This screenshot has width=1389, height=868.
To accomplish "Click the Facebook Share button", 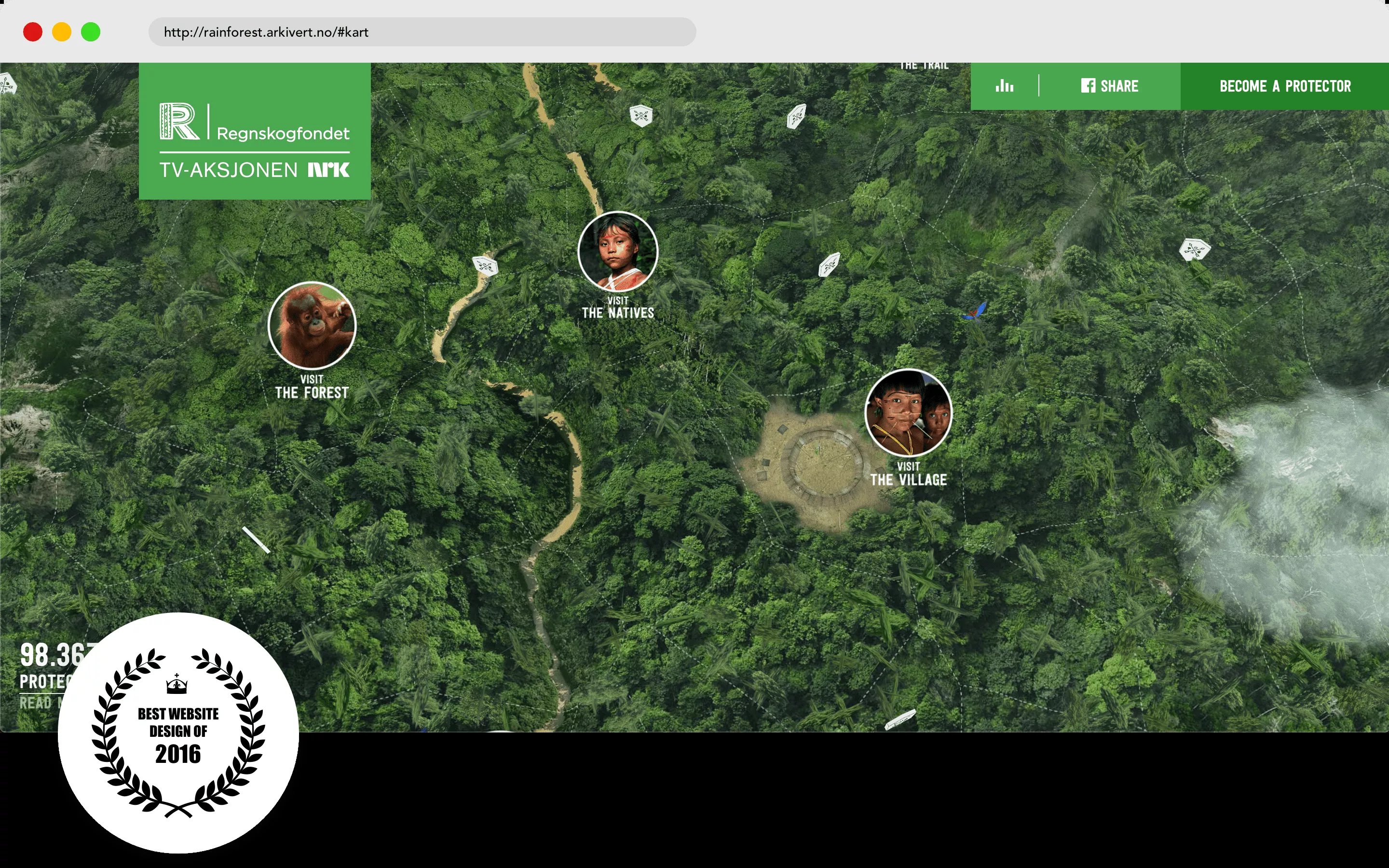I will click(x=1109, y=86).
